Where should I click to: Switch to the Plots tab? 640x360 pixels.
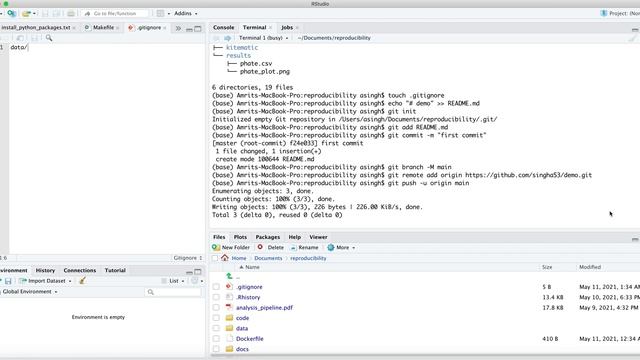[x=240, y=237]
